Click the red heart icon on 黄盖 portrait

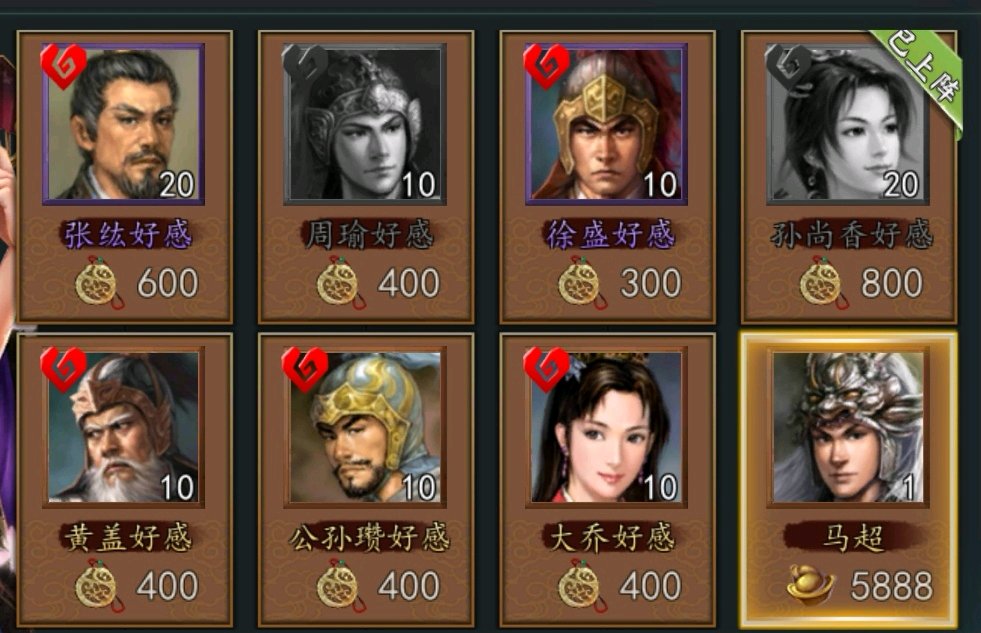(x=63, y=369)
